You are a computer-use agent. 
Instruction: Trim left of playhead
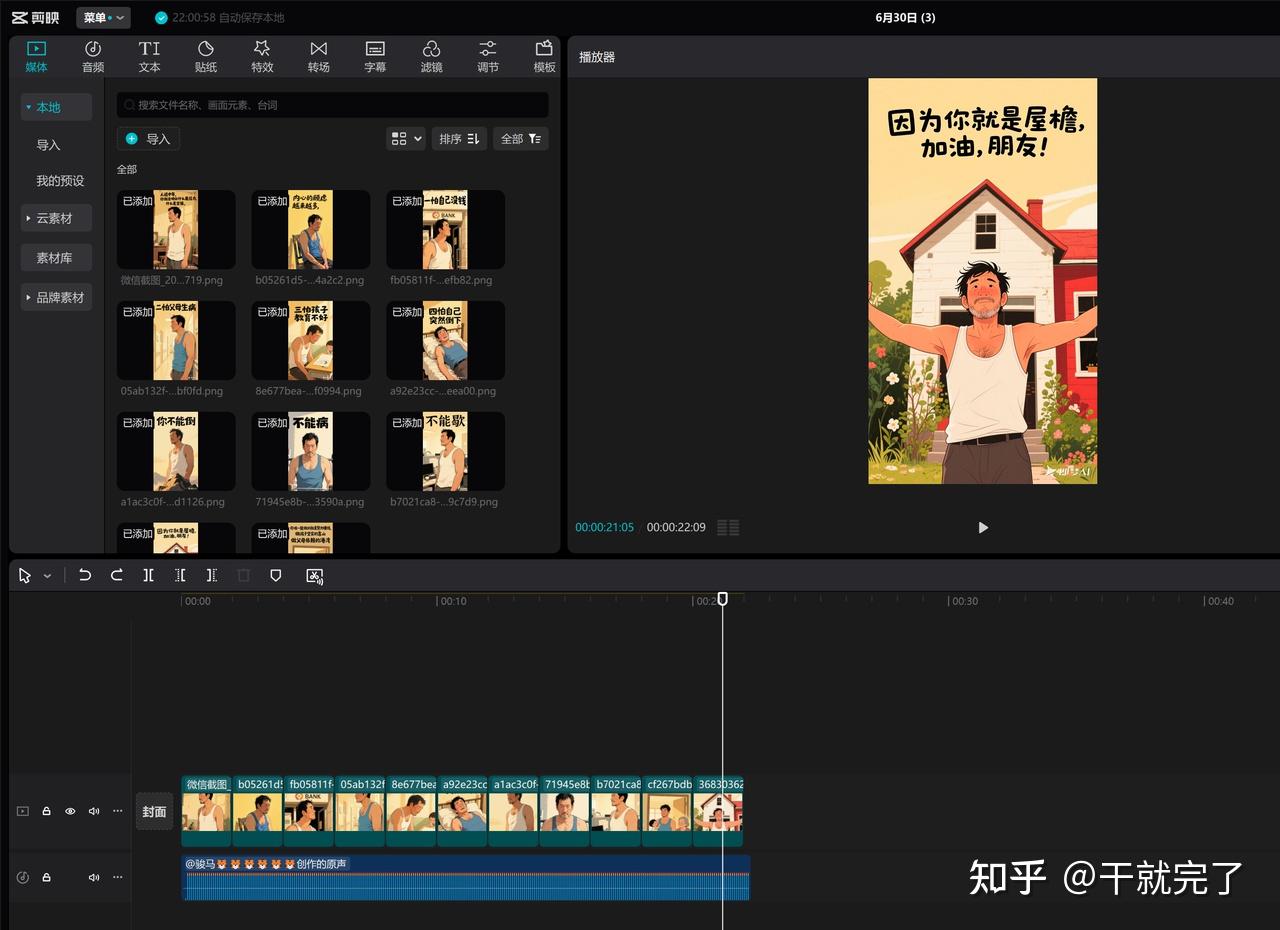coord(180,575)
